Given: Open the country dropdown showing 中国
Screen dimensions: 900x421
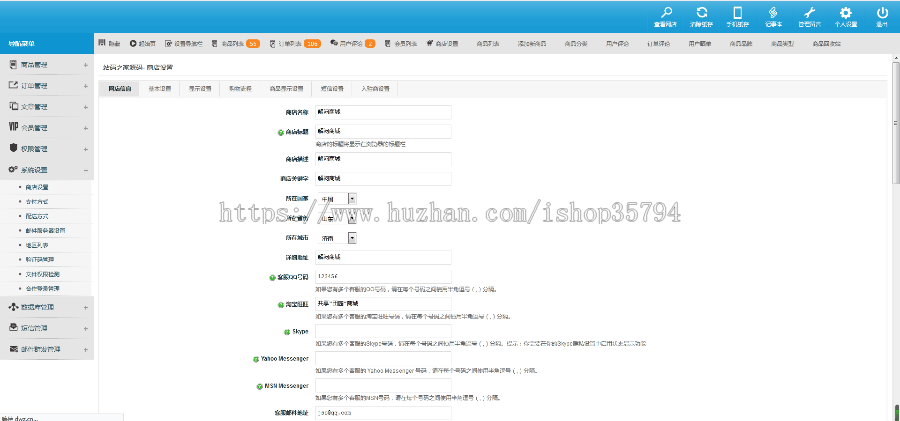Looking at the screenshot, I should [338, 199].
